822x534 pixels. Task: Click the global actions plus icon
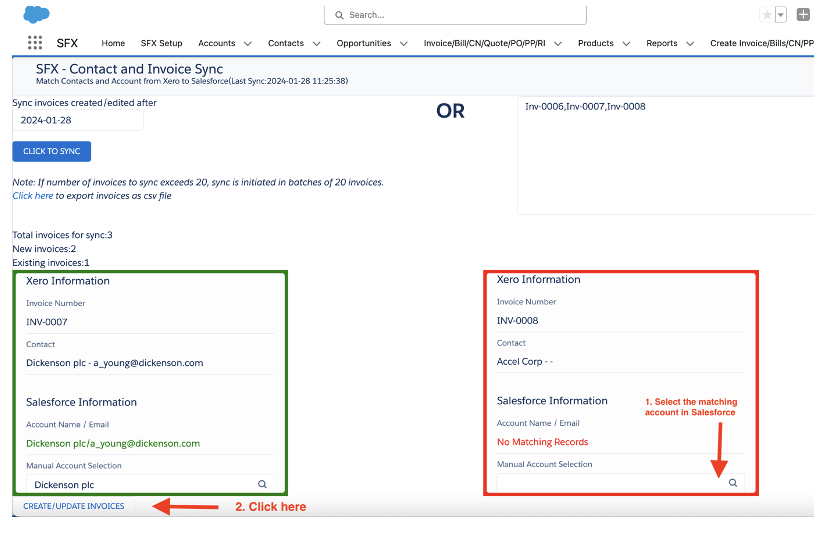coord(803,15)
